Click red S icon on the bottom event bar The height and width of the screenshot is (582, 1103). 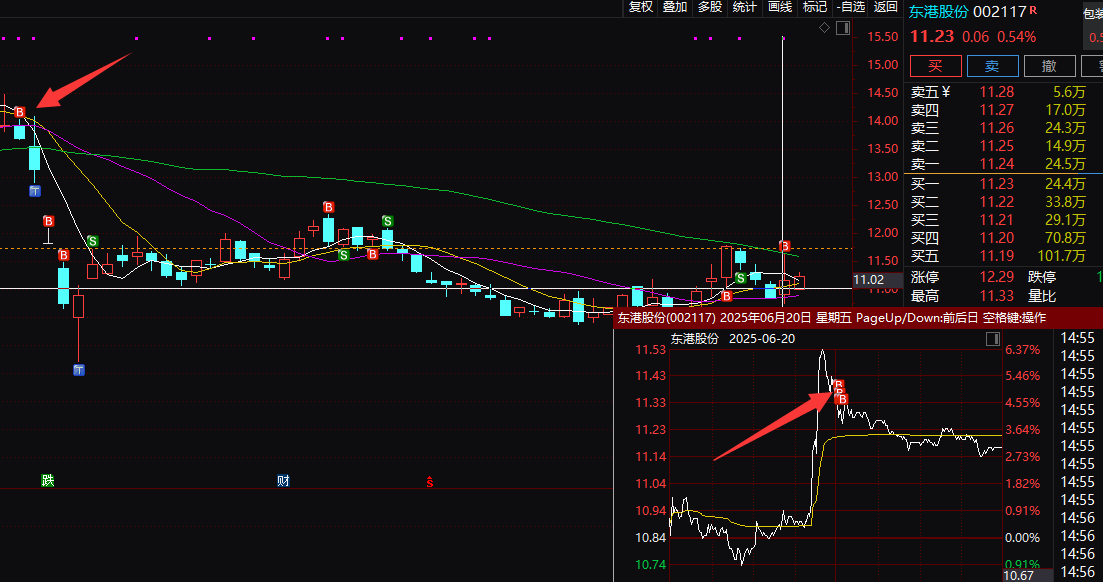coord(429,482)
